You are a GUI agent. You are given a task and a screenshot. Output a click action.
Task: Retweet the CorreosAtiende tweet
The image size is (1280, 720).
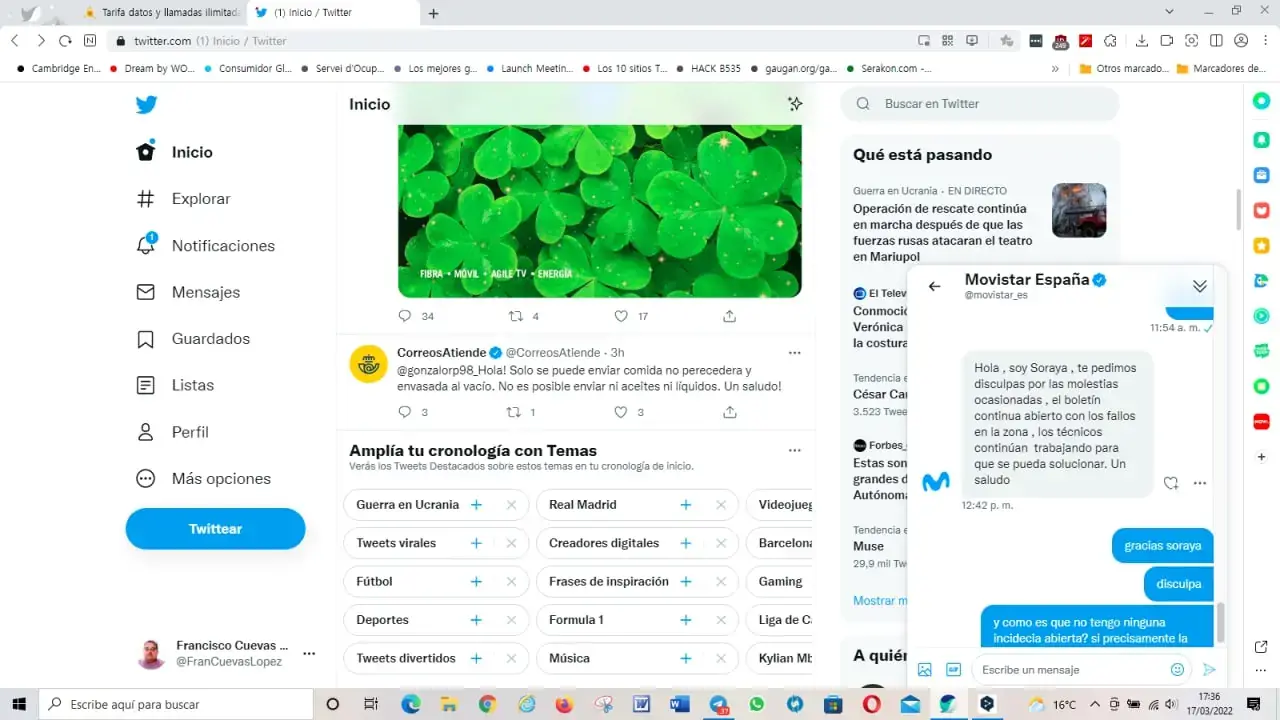[x=516, y=412]
